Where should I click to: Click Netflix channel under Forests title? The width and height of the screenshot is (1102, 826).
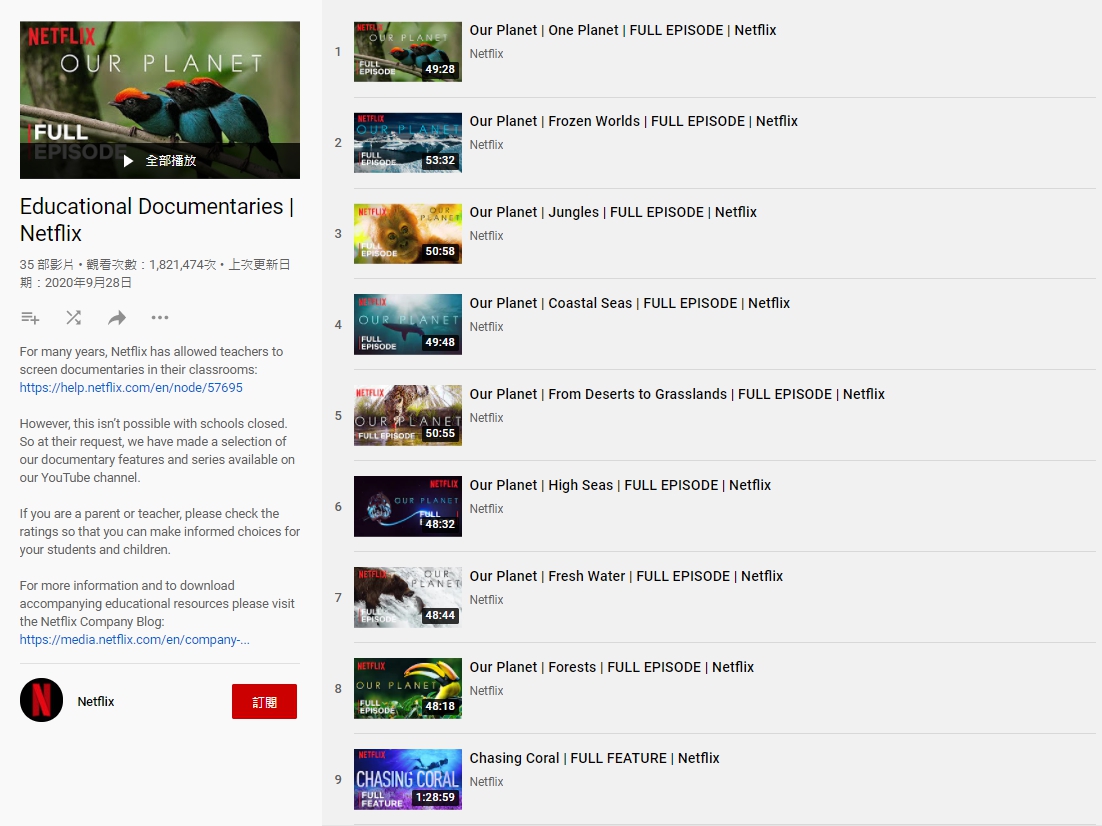486,691
